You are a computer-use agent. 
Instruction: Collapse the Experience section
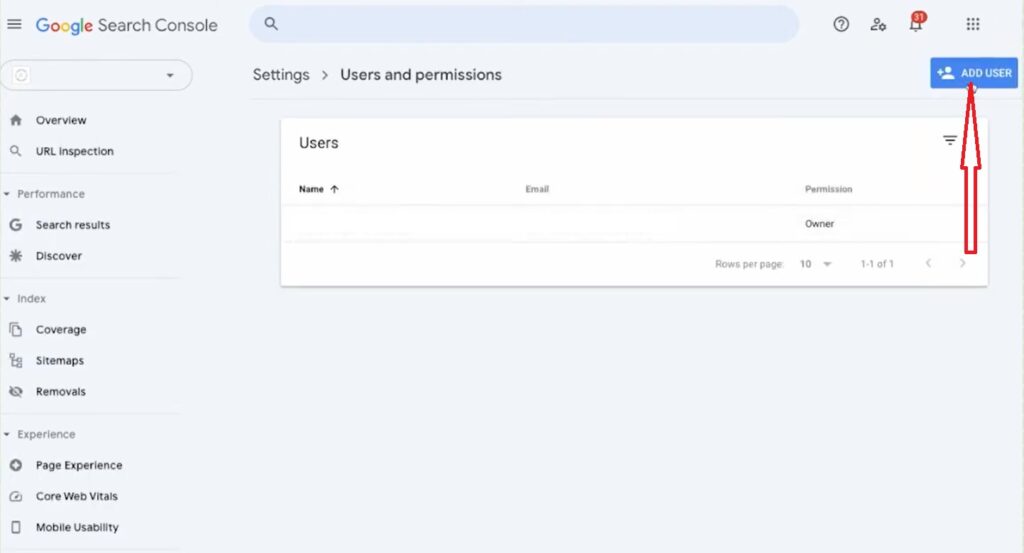pyautogui.click(x=7, y=434)
